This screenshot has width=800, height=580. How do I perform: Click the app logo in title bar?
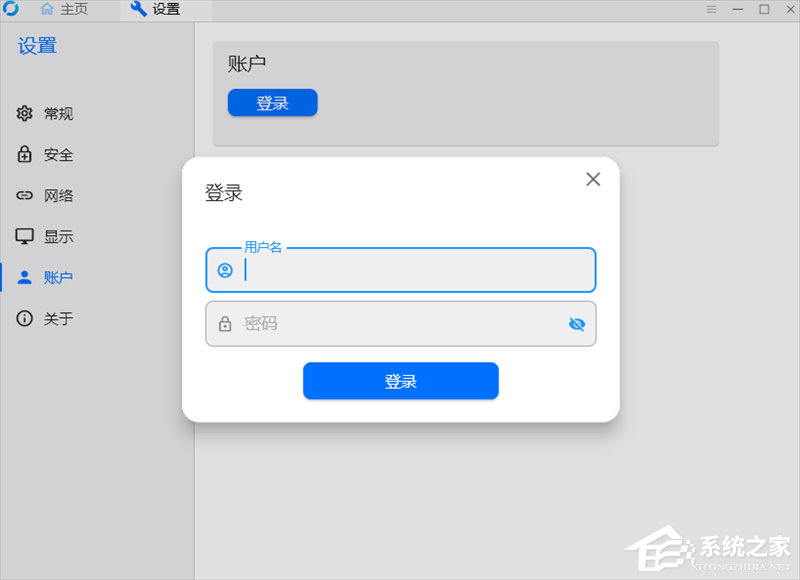click(10, 9)
